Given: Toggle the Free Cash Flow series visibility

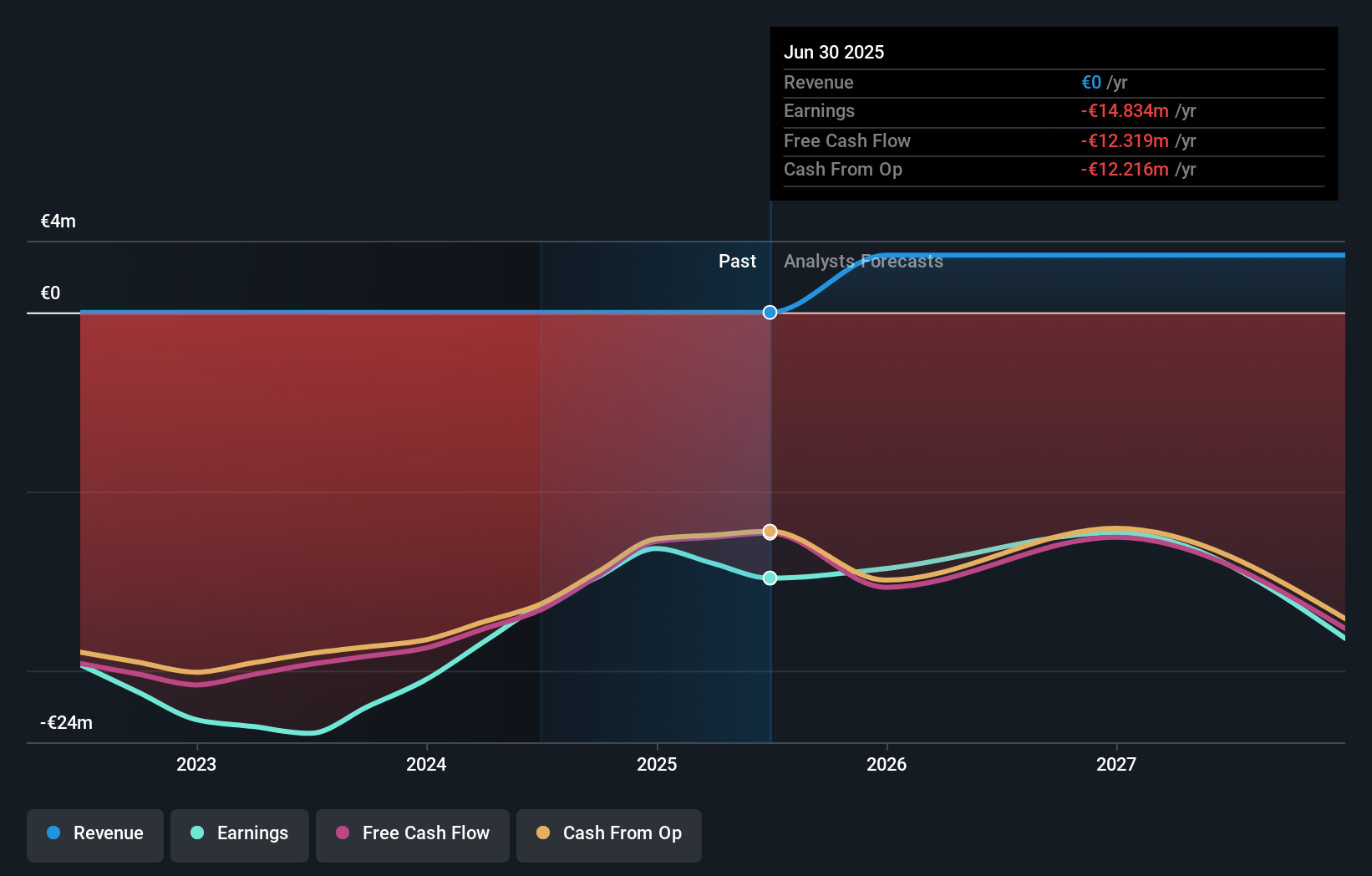Looking at the screenshot, I should click(x=412, y=833).
